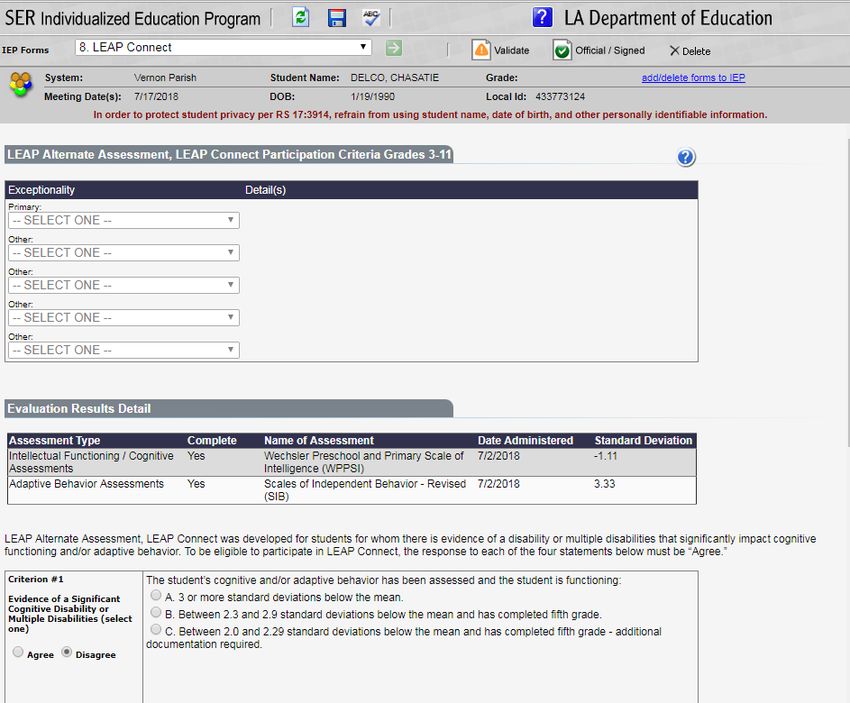Click the colored circles student icon
The height and width of the screenshot is (703, 850).
(21, 85)
